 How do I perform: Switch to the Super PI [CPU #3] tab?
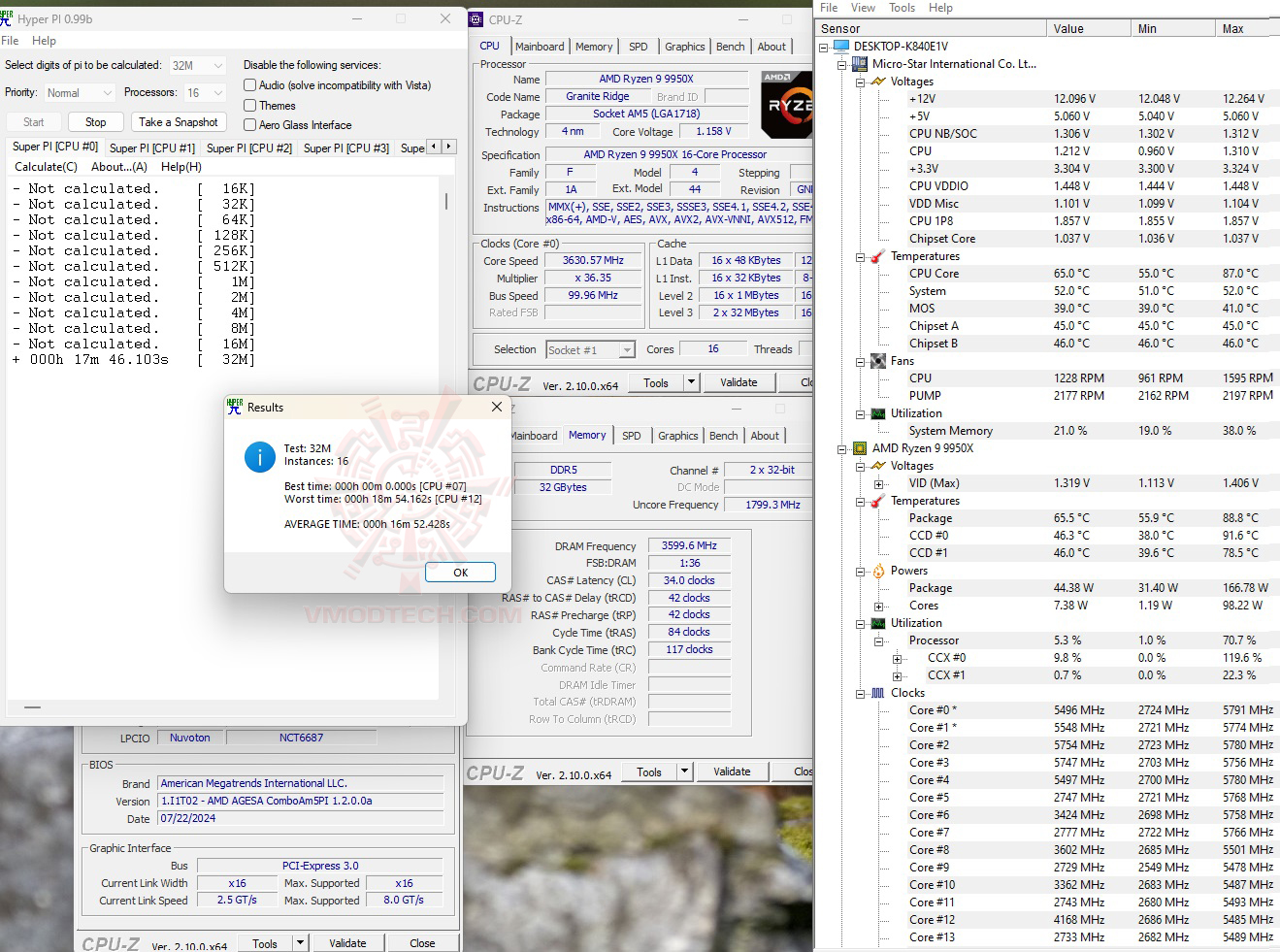click(x=346, y=148)
